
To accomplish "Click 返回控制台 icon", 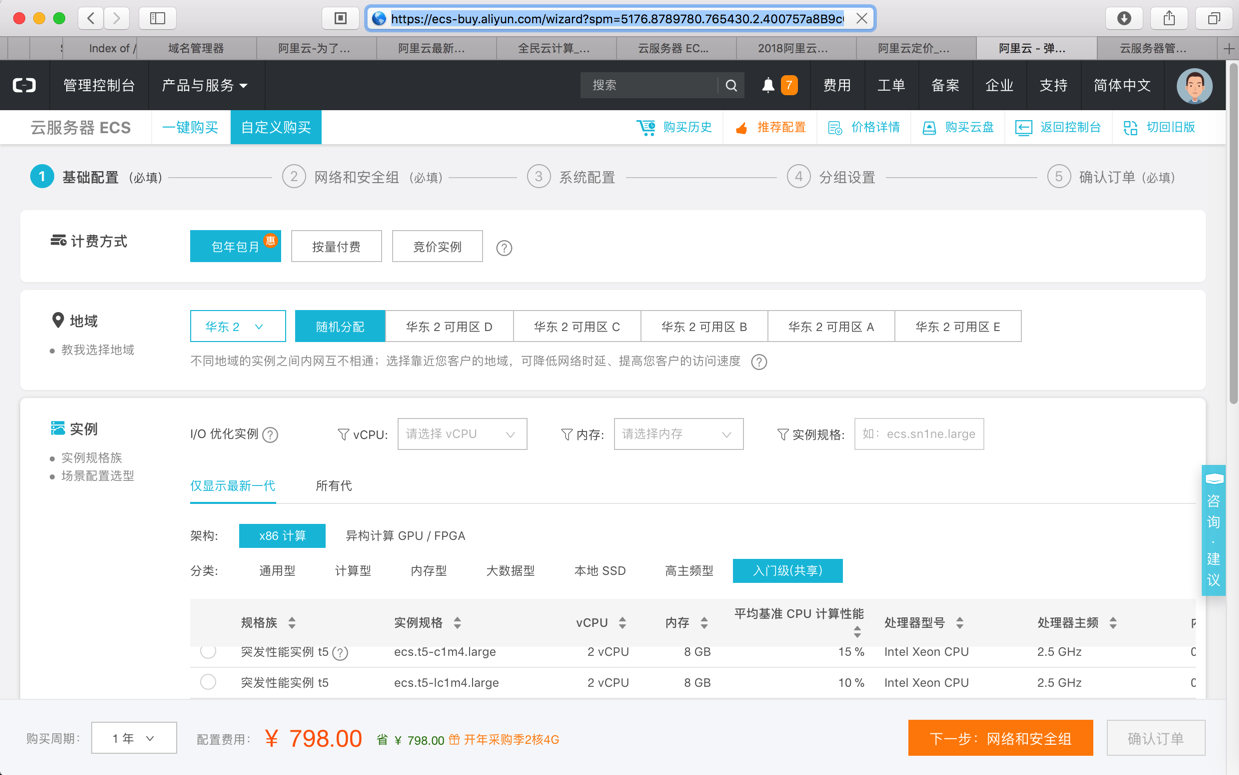I will click(x=1024, y=128).
